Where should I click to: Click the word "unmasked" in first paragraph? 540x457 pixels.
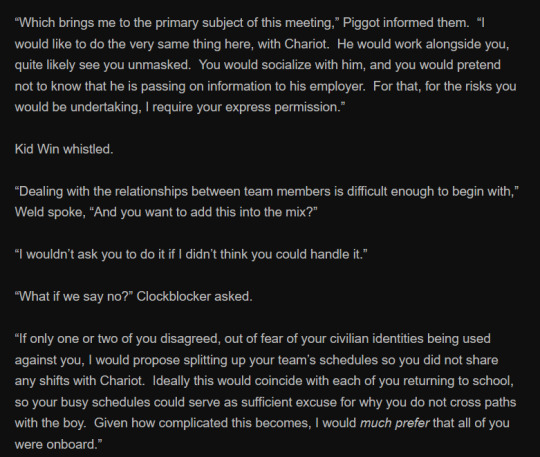158,65
